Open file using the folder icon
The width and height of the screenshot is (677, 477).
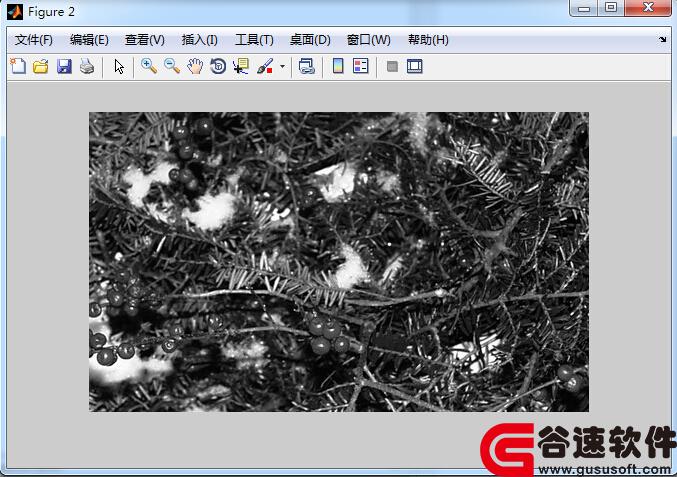pos(41,66)
